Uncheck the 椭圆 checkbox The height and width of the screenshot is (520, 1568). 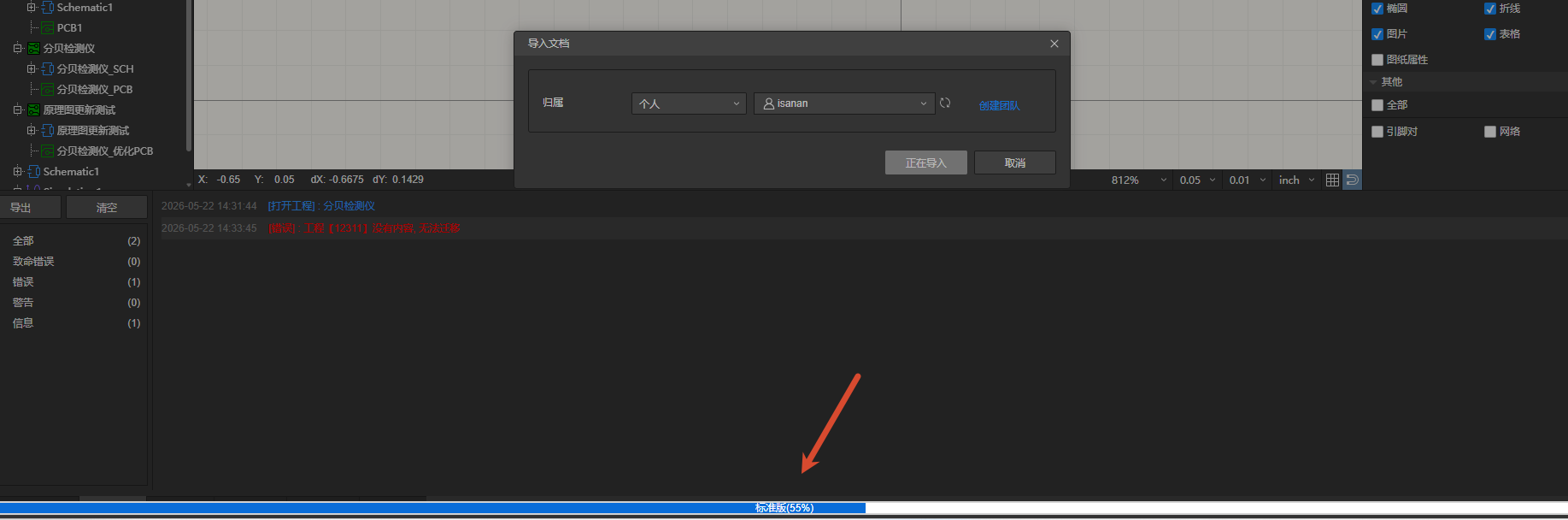tap(1377, 9)
